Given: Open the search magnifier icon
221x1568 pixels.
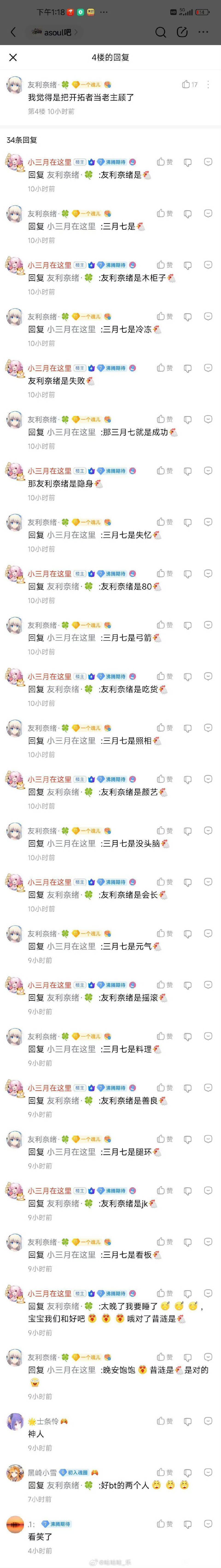Looking at the screenshot, I should [x=161, y=32].
